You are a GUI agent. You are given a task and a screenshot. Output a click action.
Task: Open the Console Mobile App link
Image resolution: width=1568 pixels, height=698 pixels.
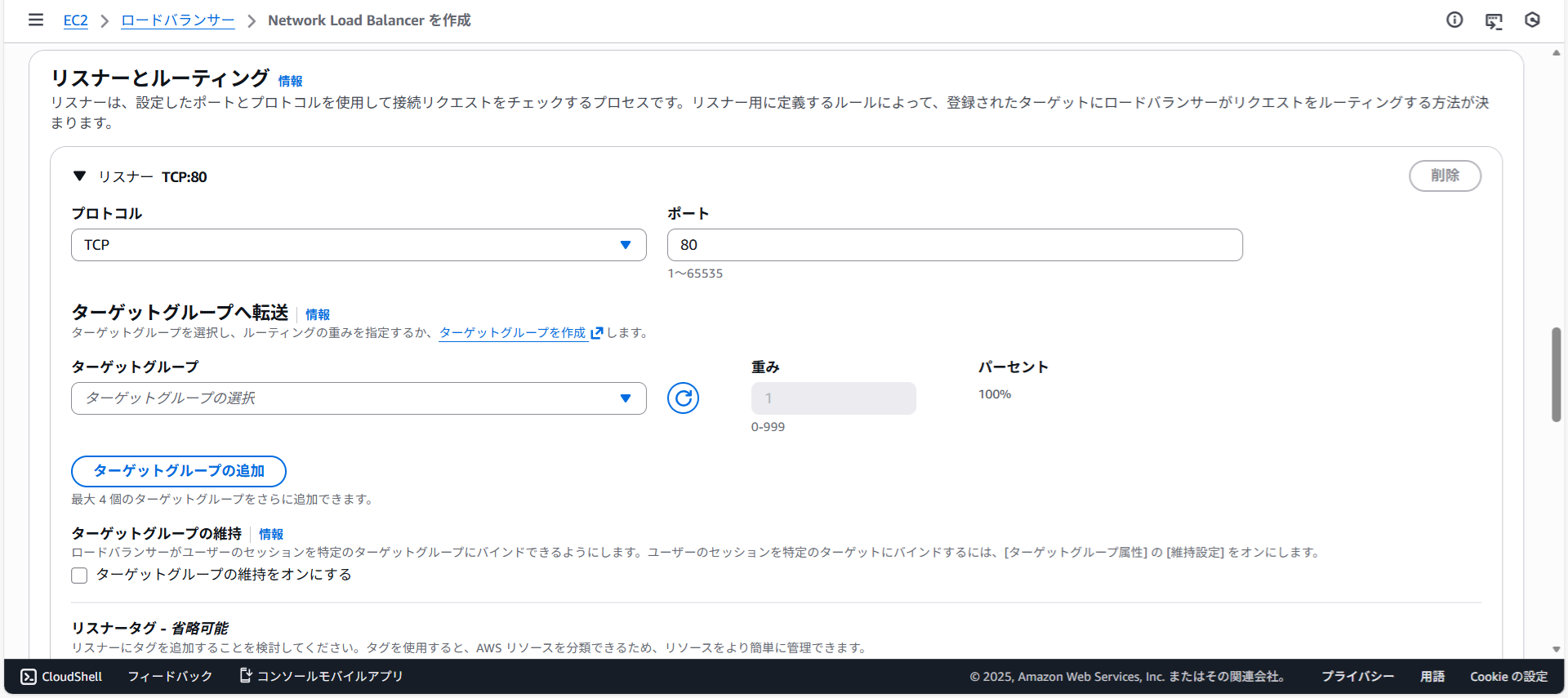click(321, 676)
